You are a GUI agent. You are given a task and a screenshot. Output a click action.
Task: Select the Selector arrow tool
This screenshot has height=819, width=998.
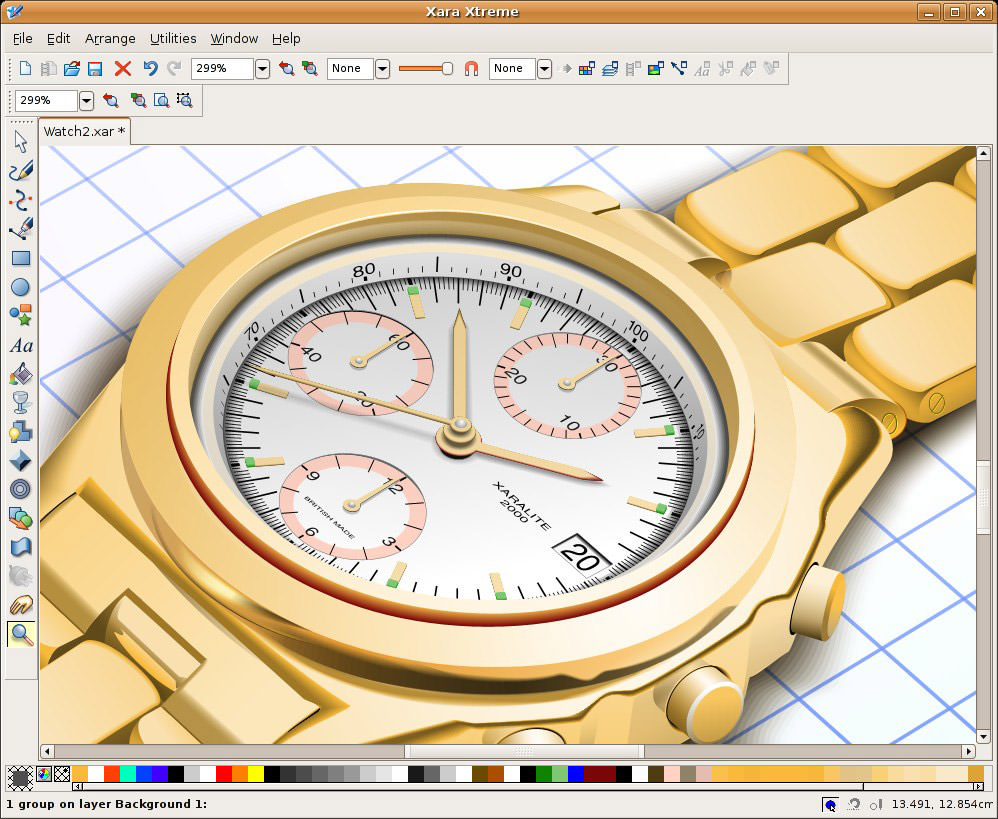[20, 142]
